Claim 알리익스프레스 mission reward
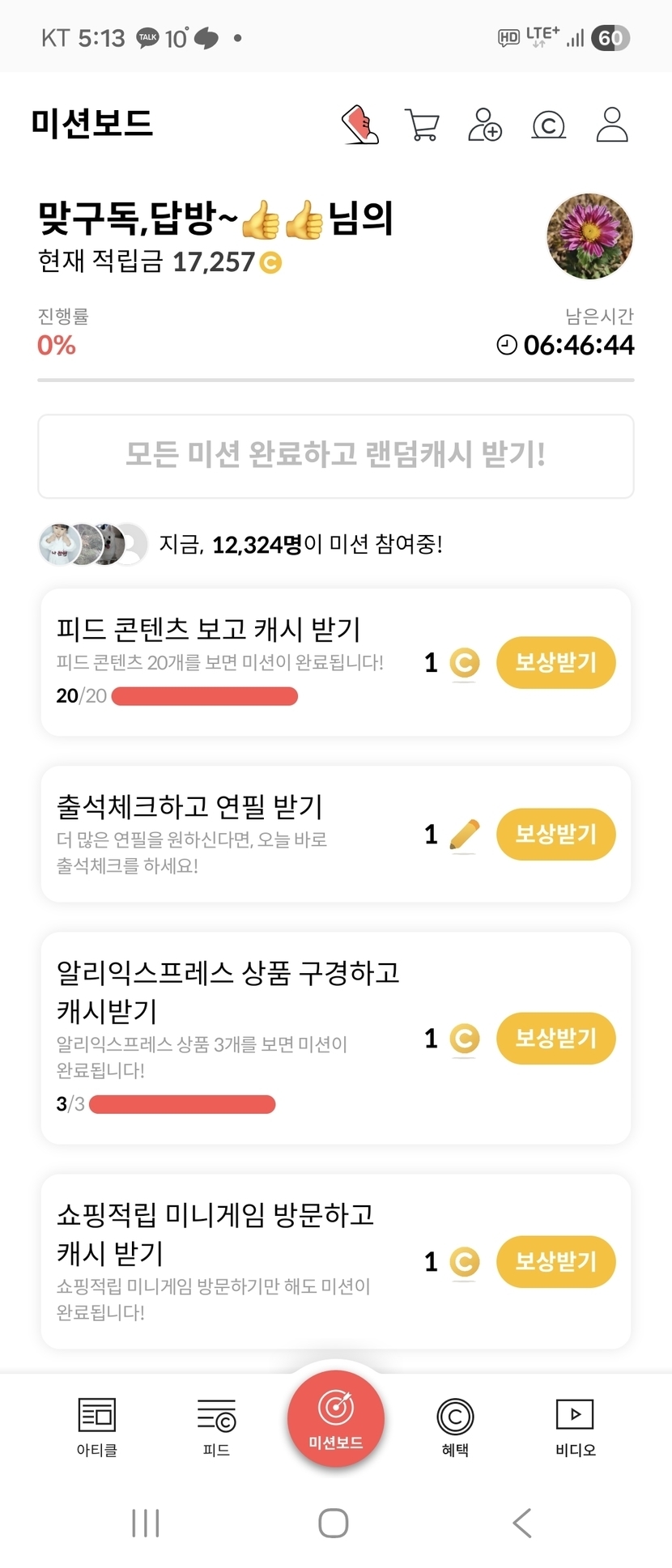This screenshot has height=1568, width=672. pyautogui.click(x=555, y=1039)
